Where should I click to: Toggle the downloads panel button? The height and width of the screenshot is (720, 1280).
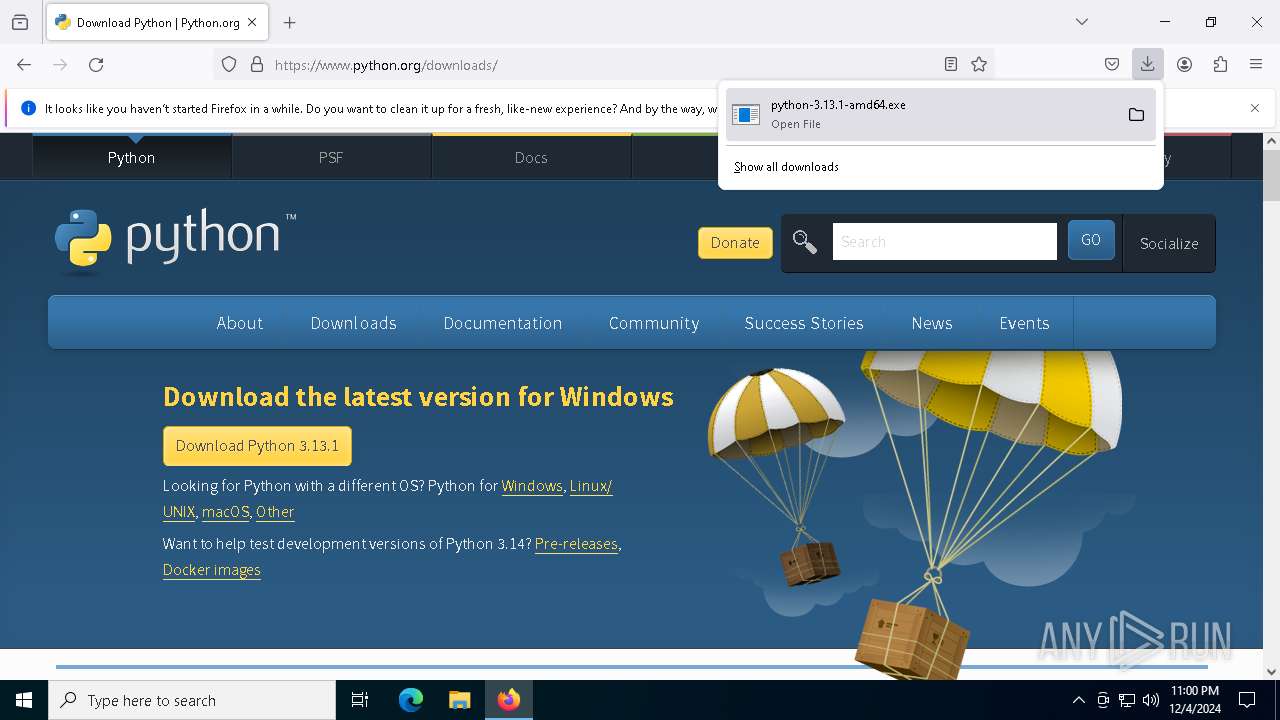1148,65
